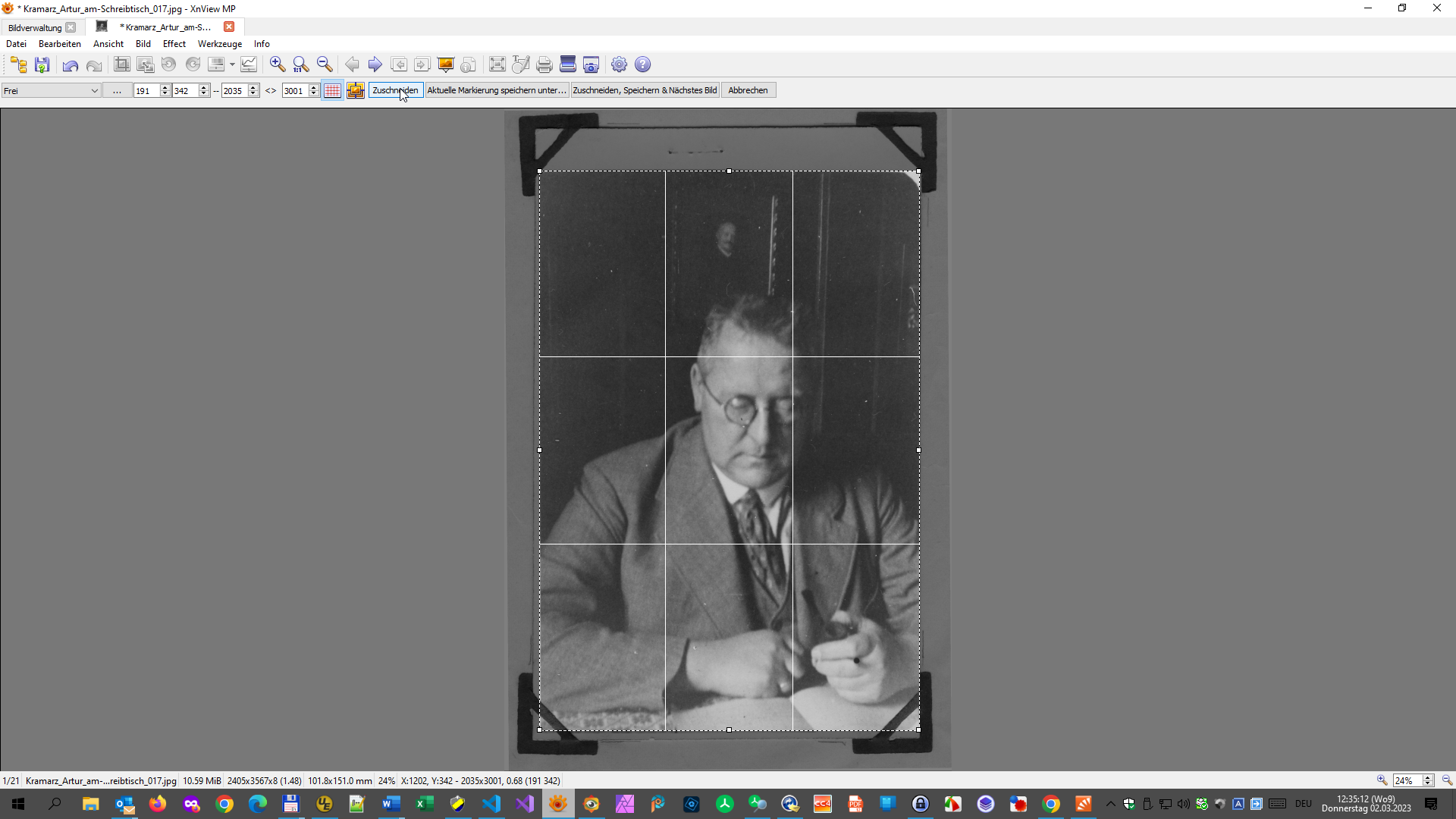Toggle the crop grid overlay
Screen dimensions: 1456x819
coord(332,90)
